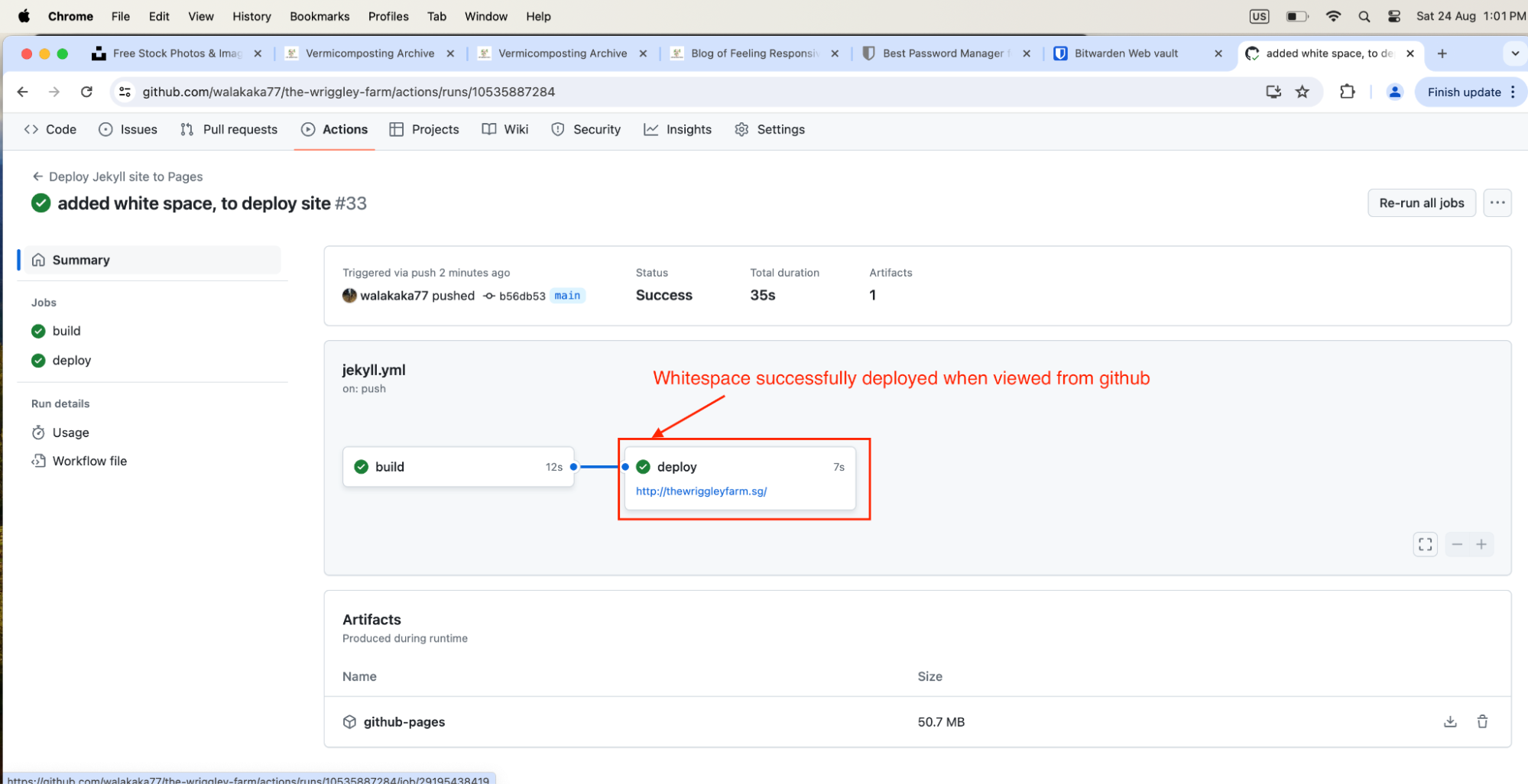Open the History menu
This screenshot has height=784, width=1528.
coord(251,16)
